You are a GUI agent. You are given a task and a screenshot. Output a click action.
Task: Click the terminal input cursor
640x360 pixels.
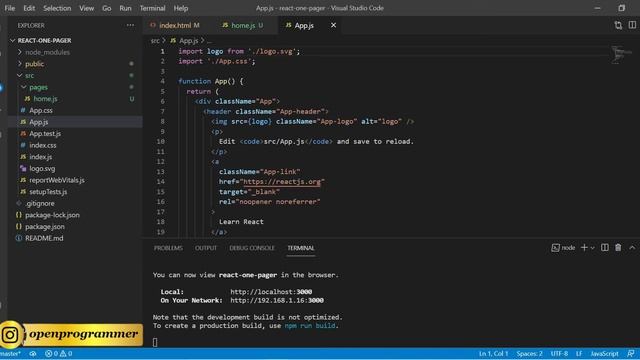pos(155,342)
